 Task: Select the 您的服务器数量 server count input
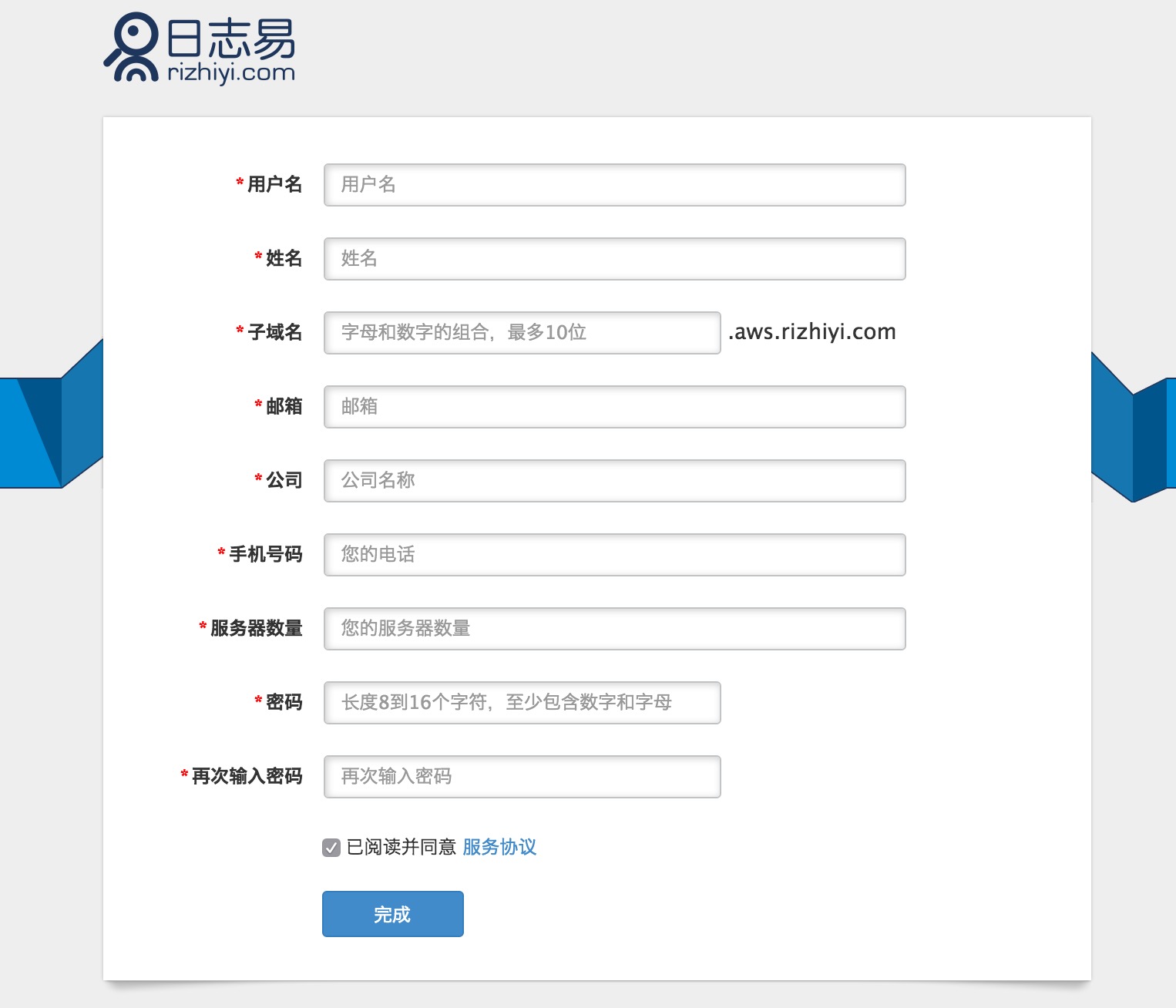tap(614, 629)
